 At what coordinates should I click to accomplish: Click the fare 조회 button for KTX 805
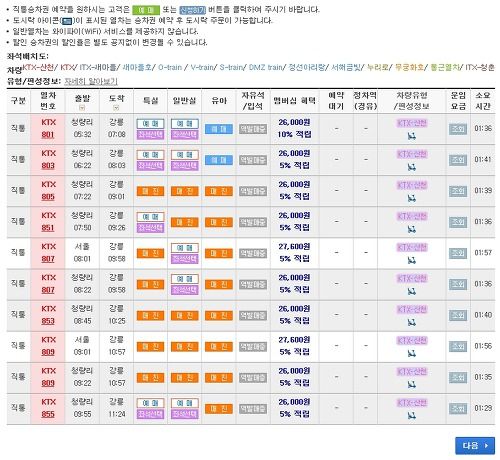click(x=458, y=191)
